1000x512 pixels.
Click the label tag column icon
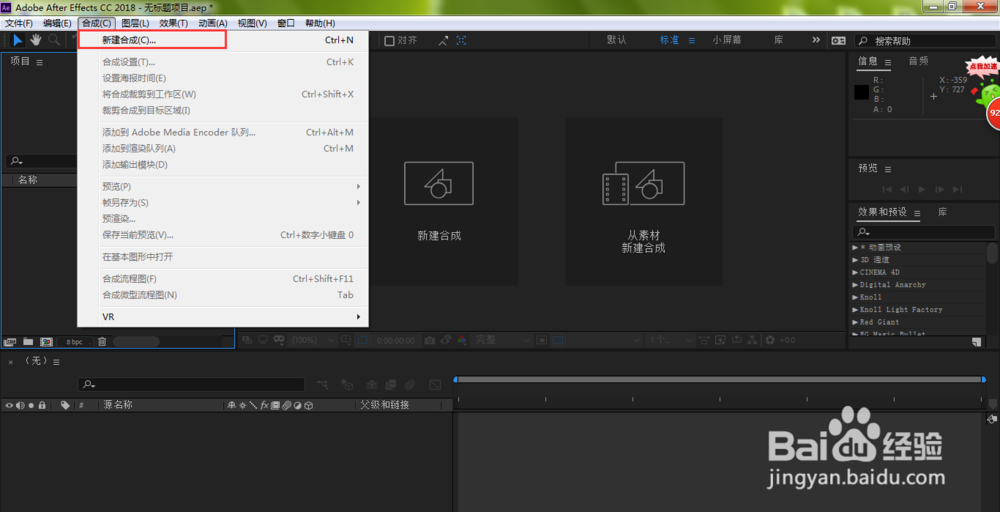pos(65,405)
